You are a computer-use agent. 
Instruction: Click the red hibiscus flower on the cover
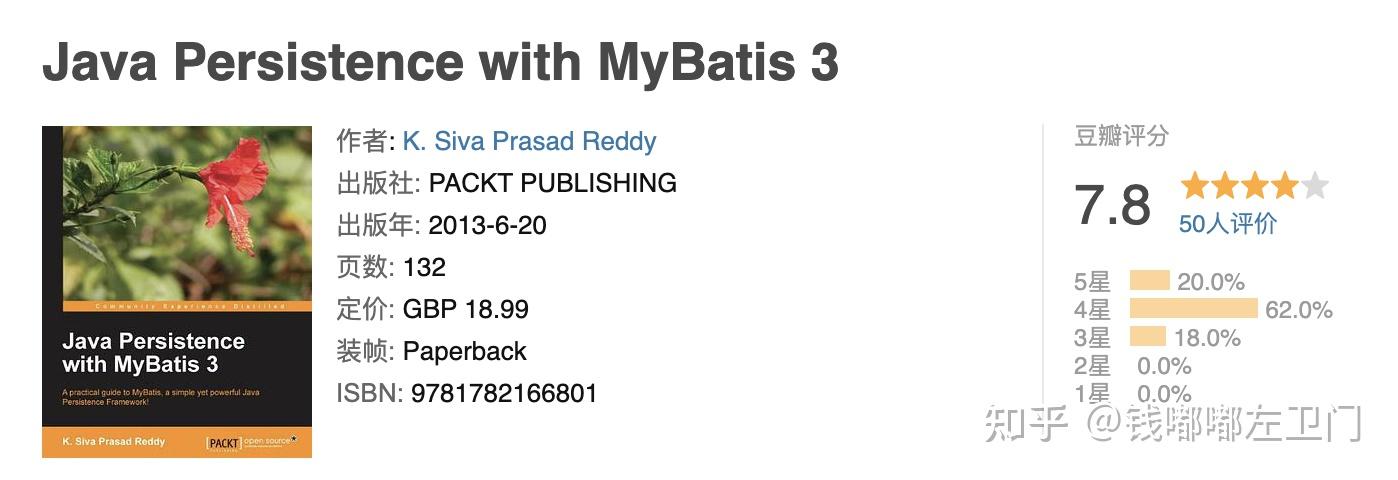click(x=235, y=190)
